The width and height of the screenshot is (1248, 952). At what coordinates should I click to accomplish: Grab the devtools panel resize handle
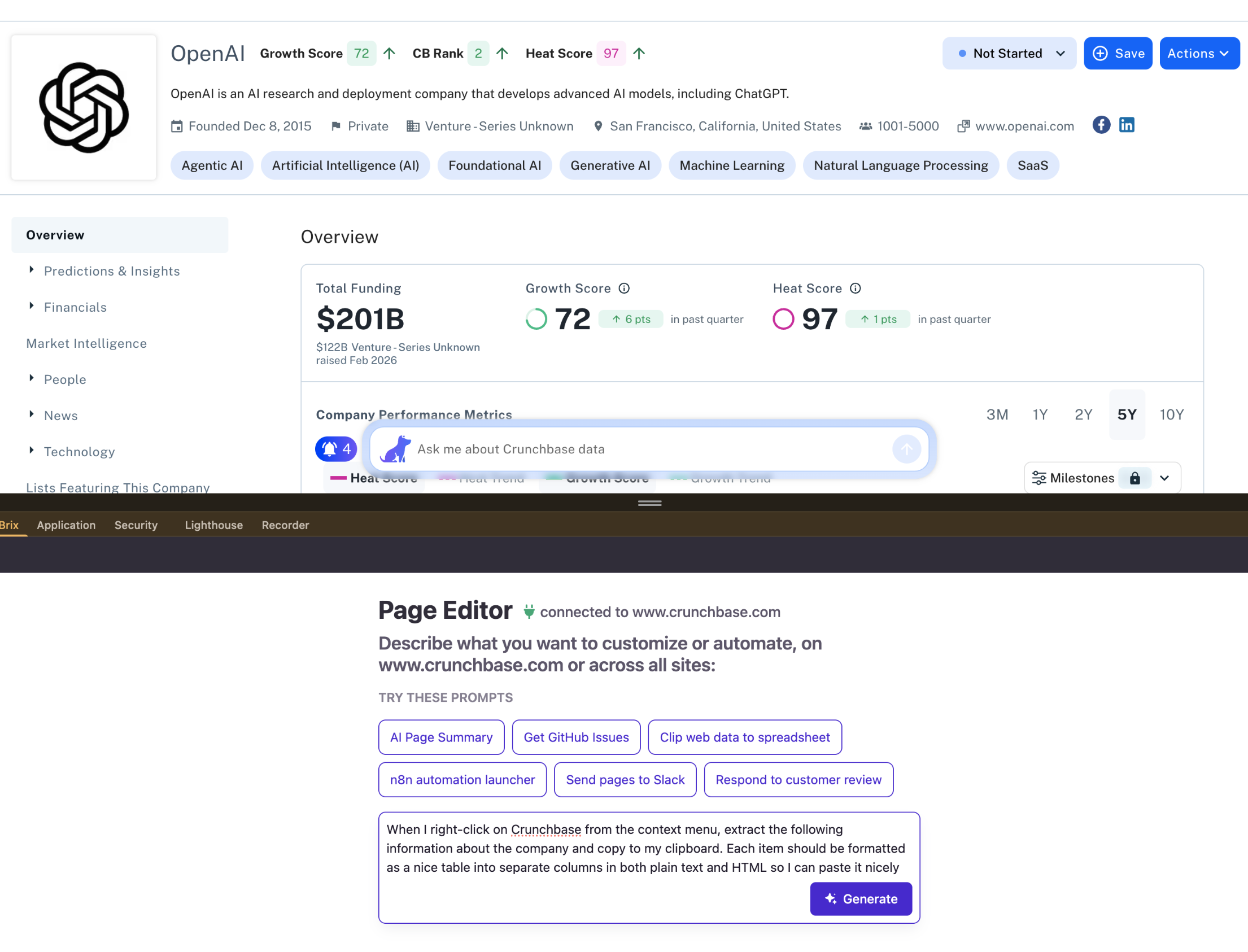click(x=649, y=503)
